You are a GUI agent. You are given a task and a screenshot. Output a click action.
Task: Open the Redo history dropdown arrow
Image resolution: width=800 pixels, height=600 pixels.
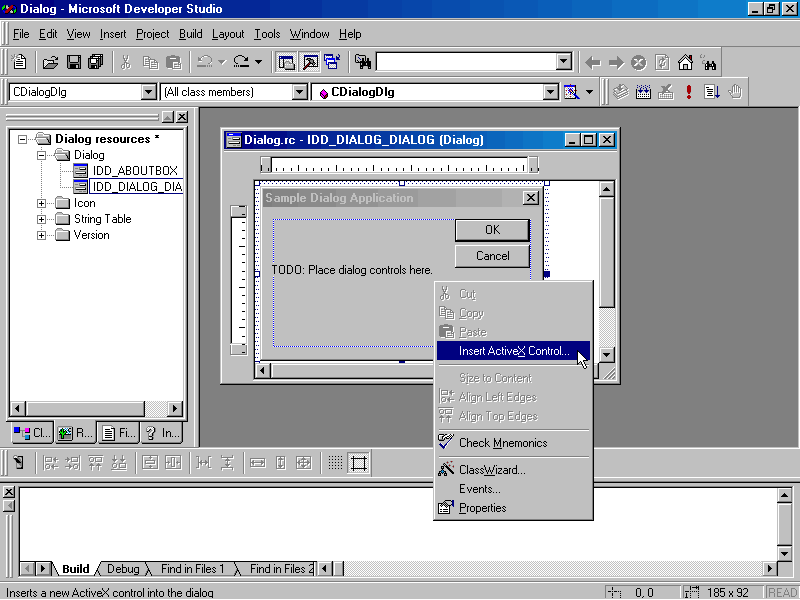point(259,62)
